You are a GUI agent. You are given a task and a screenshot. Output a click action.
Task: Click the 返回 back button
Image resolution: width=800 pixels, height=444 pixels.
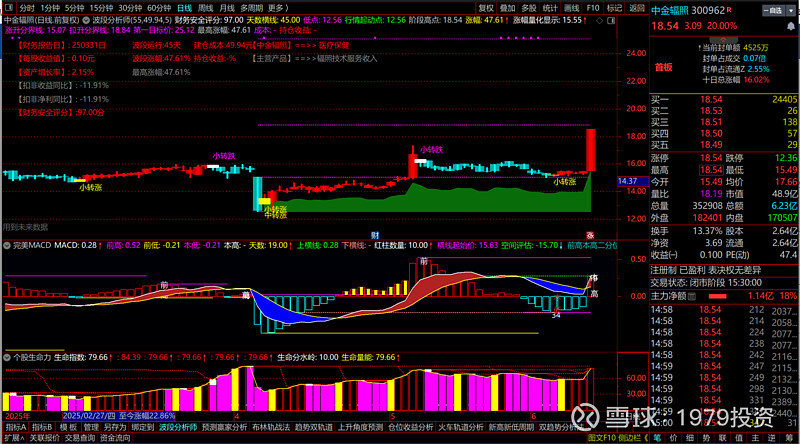click(637, 8)
